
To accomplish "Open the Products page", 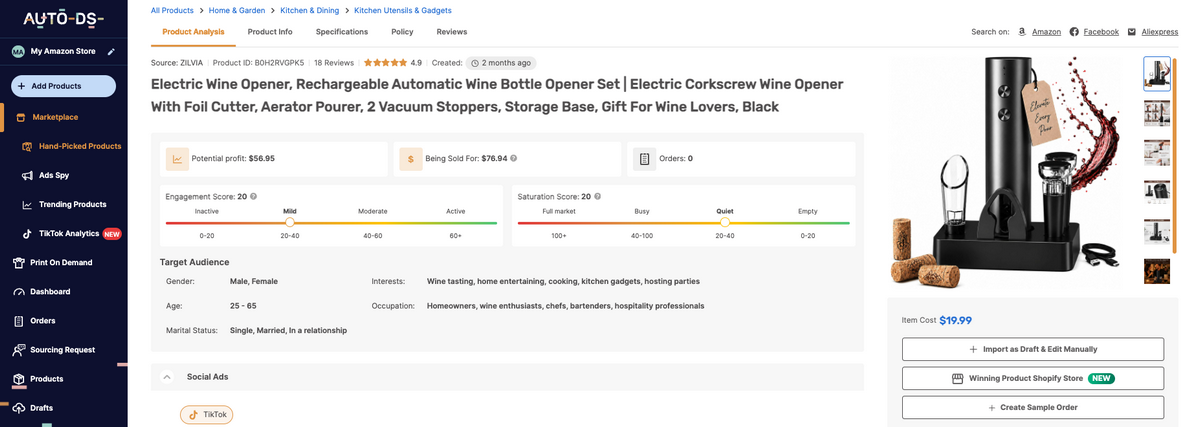I will coord(46,379).
